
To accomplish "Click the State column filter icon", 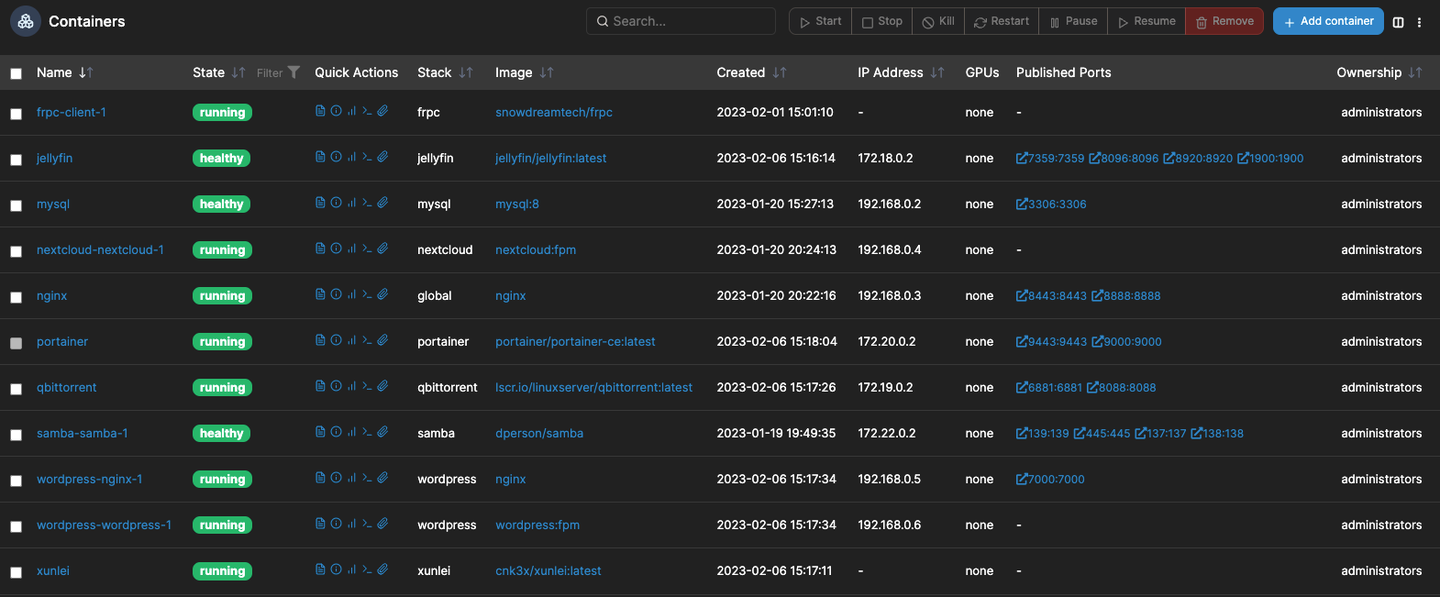I will pyautogui.click(x=293, y=72).
